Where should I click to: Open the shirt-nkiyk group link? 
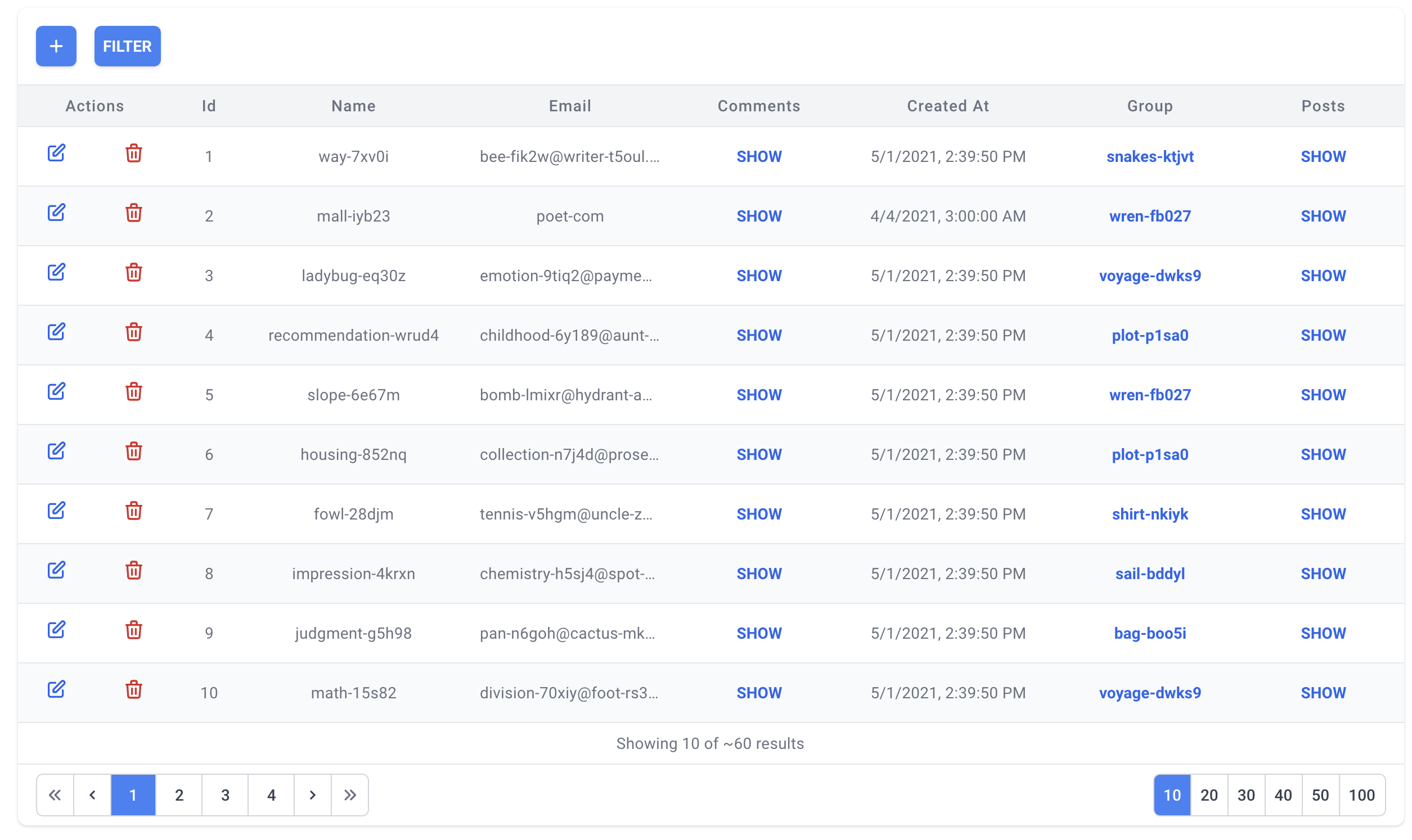tap(1150, 514)
